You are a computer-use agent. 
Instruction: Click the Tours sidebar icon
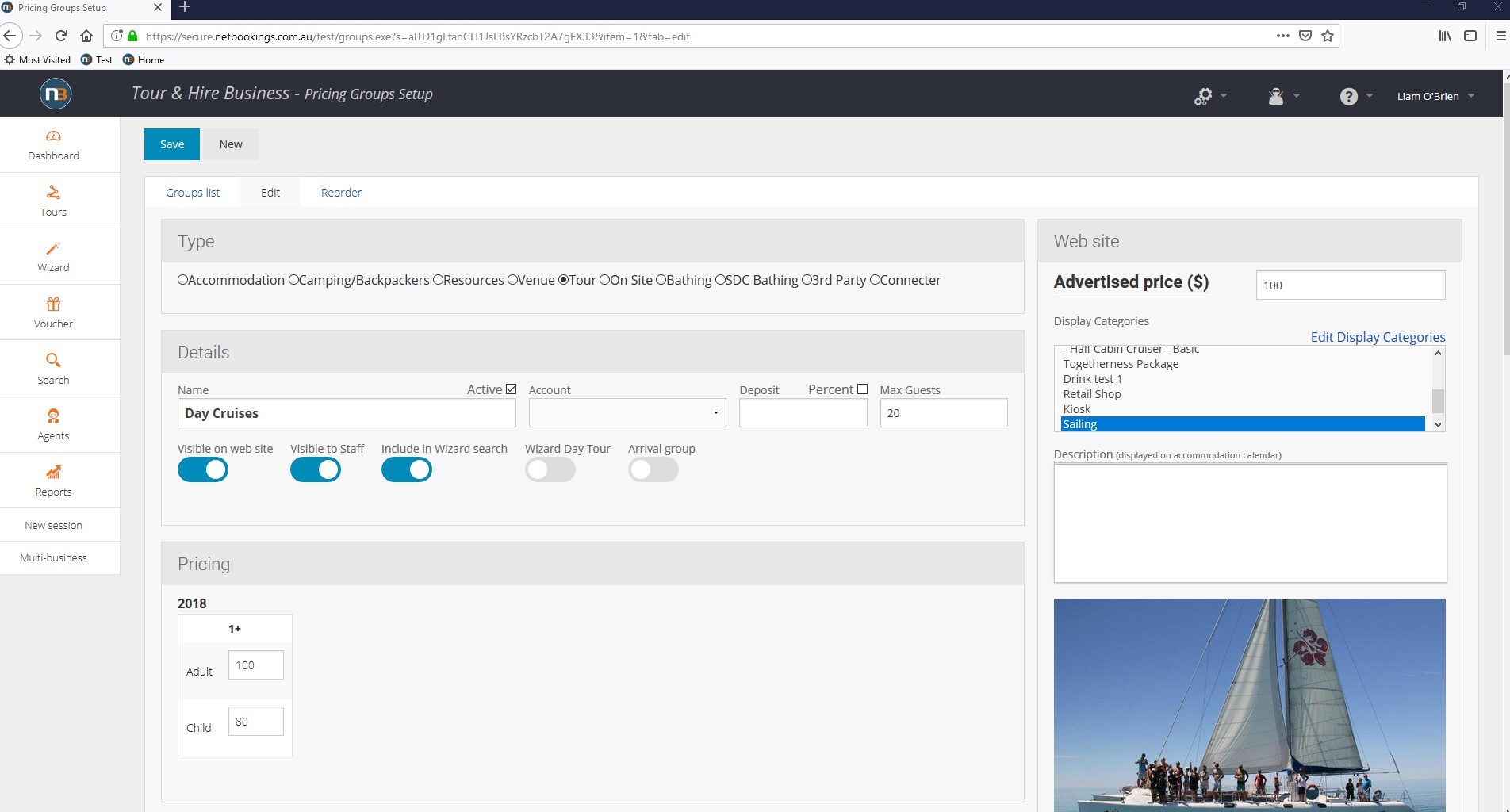pyautogui.click(x=53, y=193)
